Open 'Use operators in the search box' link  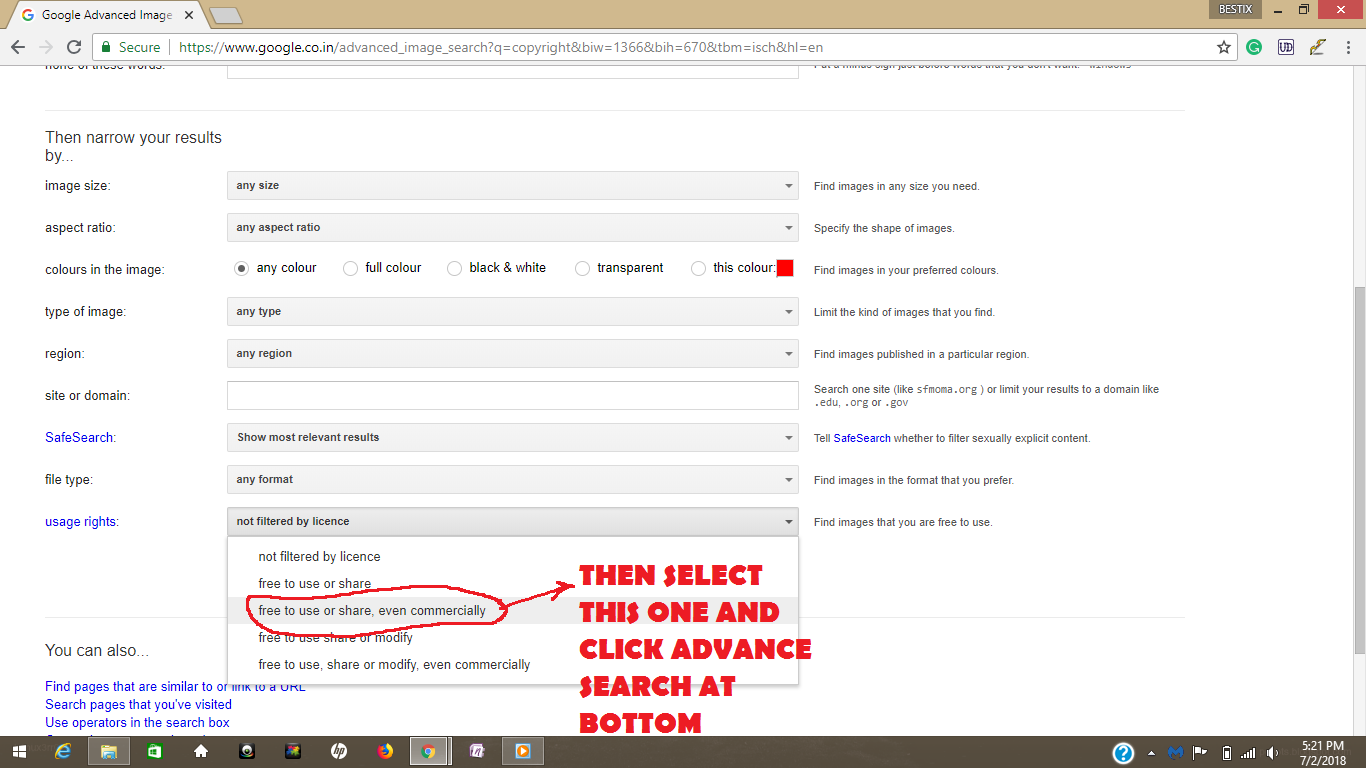coord(137,723)
